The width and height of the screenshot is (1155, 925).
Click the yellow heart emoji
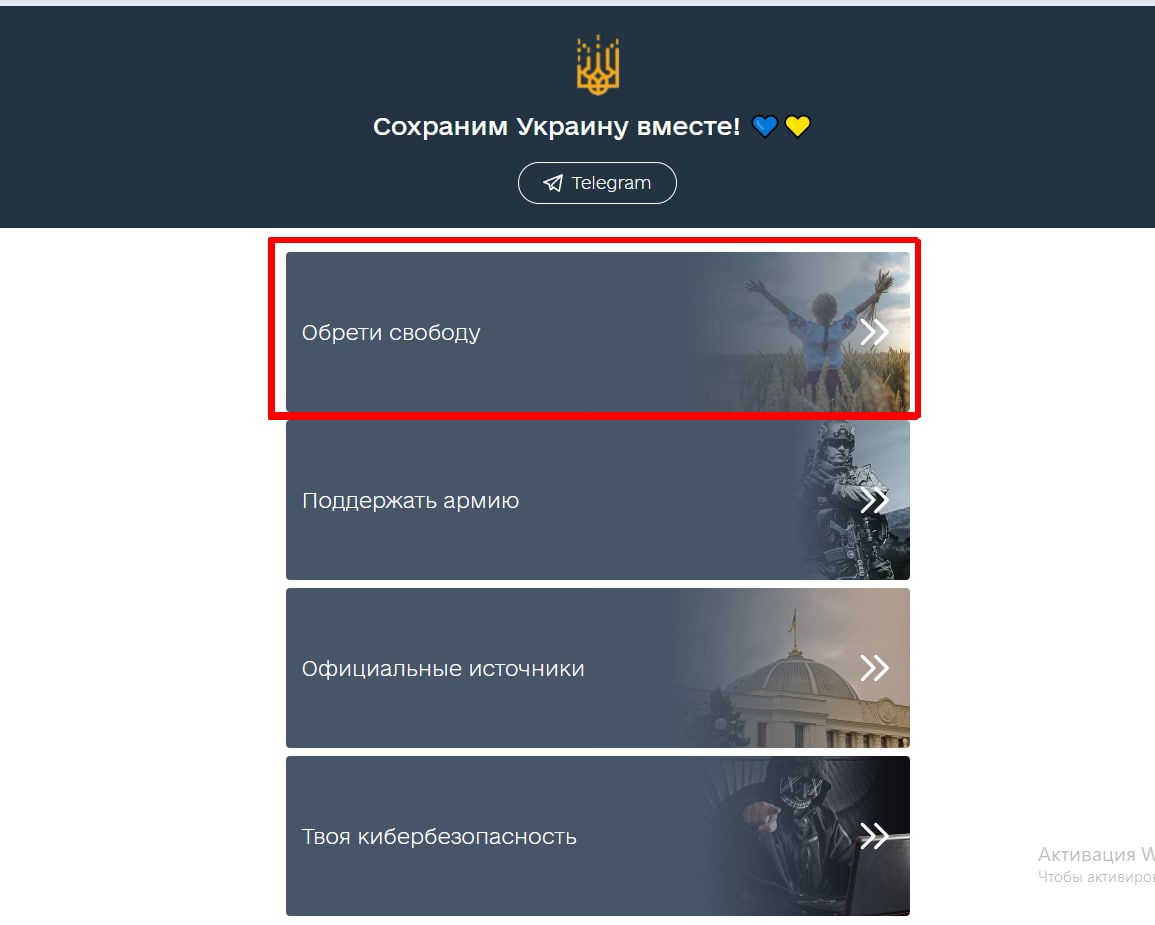pos(797,127)
